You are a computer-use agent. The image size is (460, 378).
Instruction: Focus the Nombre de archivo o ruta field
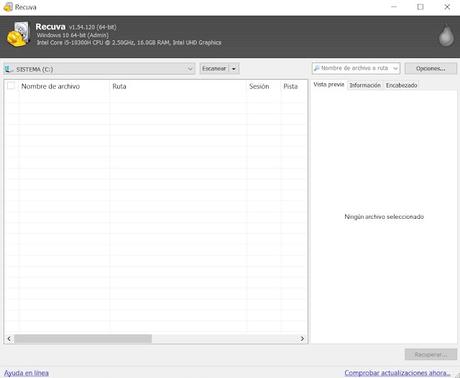(x=355, y=68)
